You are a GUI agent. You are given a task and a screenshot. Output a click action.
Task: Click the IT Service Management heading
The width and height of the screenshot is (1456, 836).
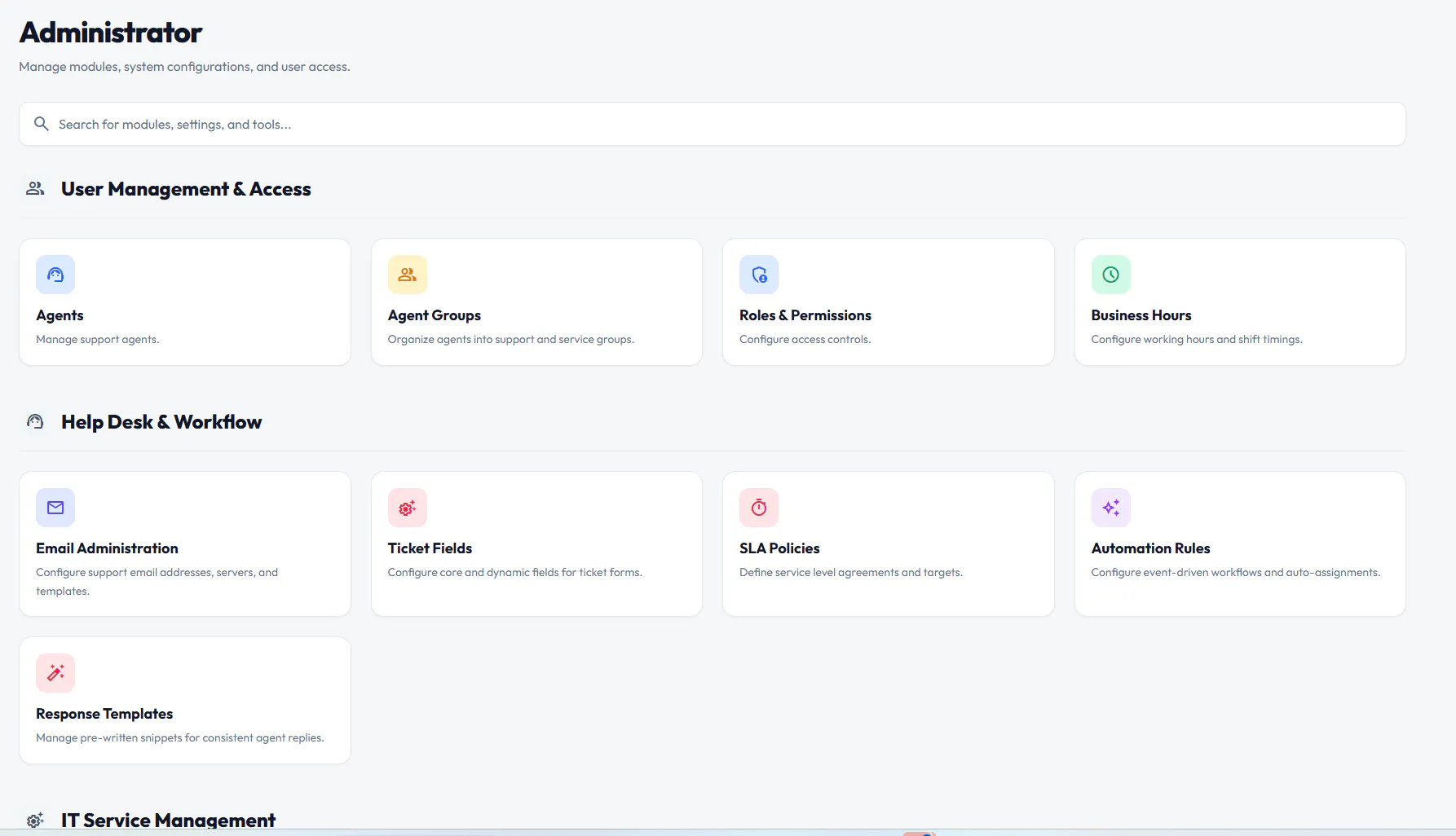click(168, 820)
